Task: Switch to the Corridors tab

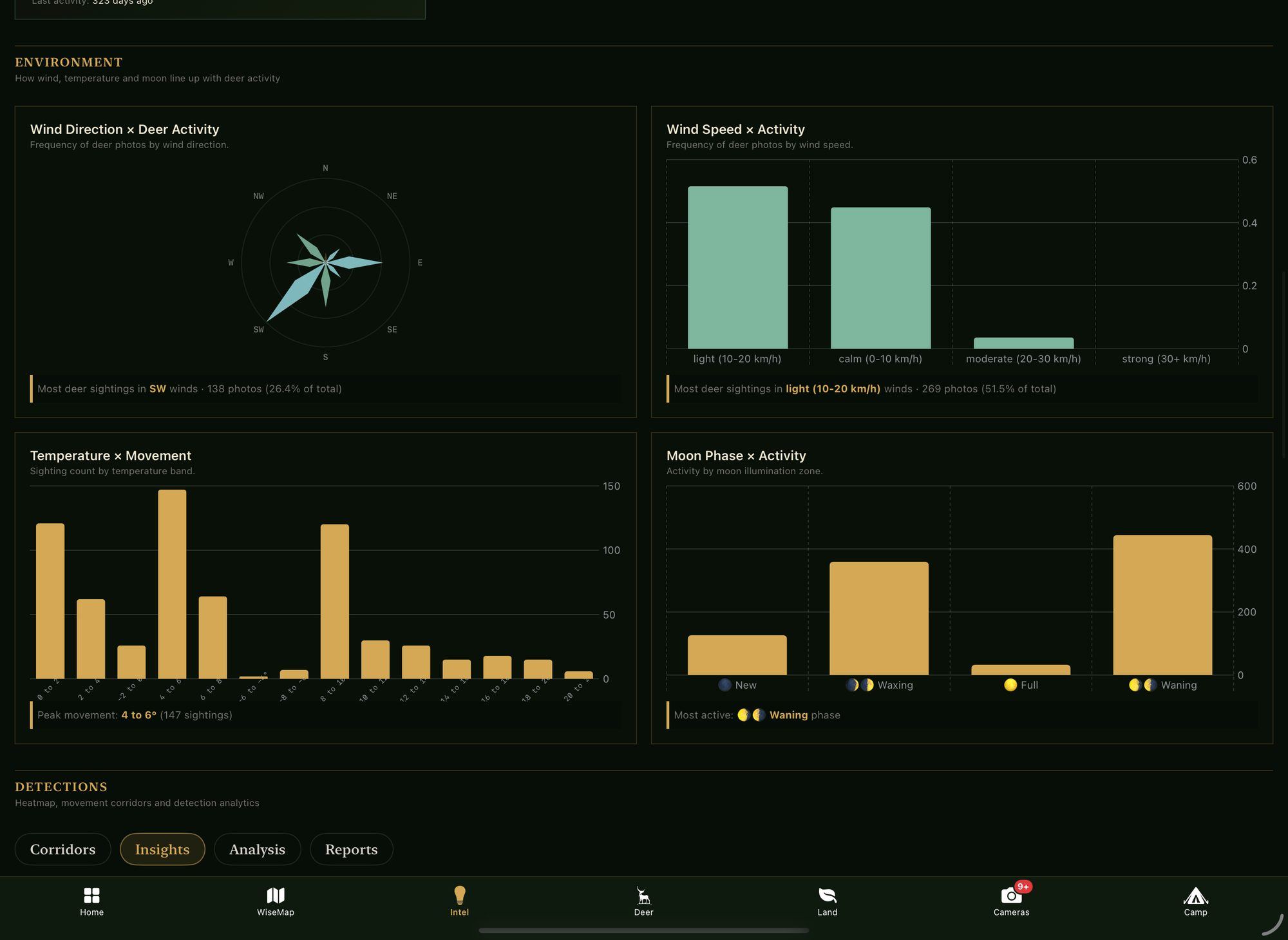Action: pyautogui.click(x=62, y=849)
